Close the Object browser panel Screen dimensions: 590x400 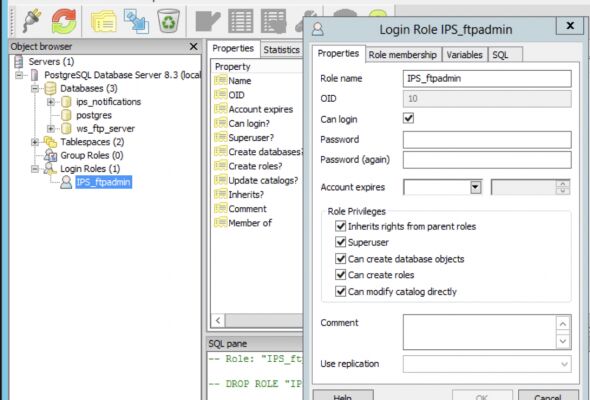(x=193, y=46)
